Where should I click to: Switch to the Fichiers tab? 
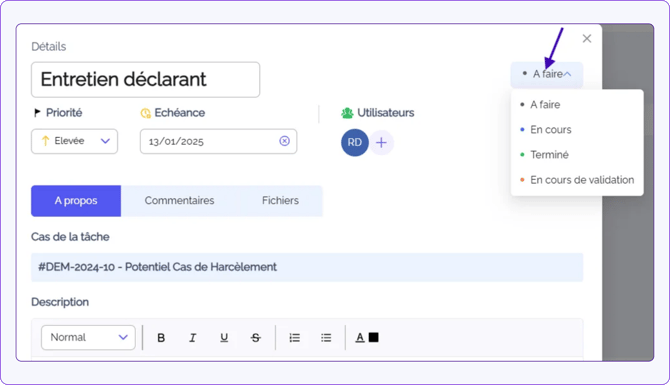280,201
